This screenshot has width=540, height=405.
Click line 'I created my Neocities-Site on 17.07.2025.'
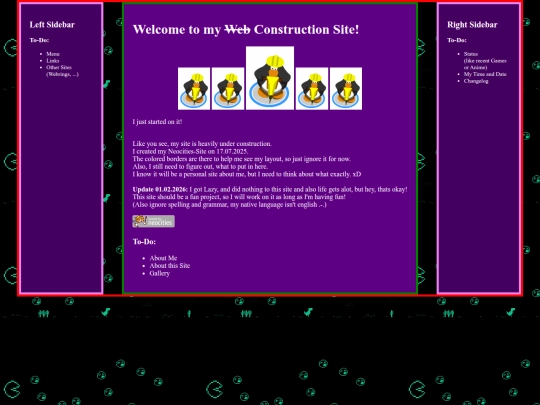190,151
